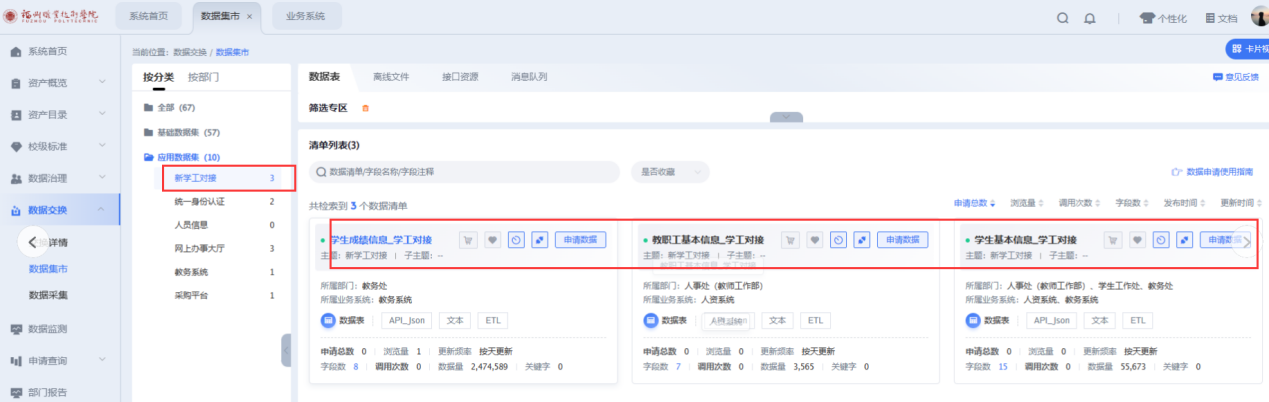
Task: Open the notification bell in the header
Action: coord(1090,18)
